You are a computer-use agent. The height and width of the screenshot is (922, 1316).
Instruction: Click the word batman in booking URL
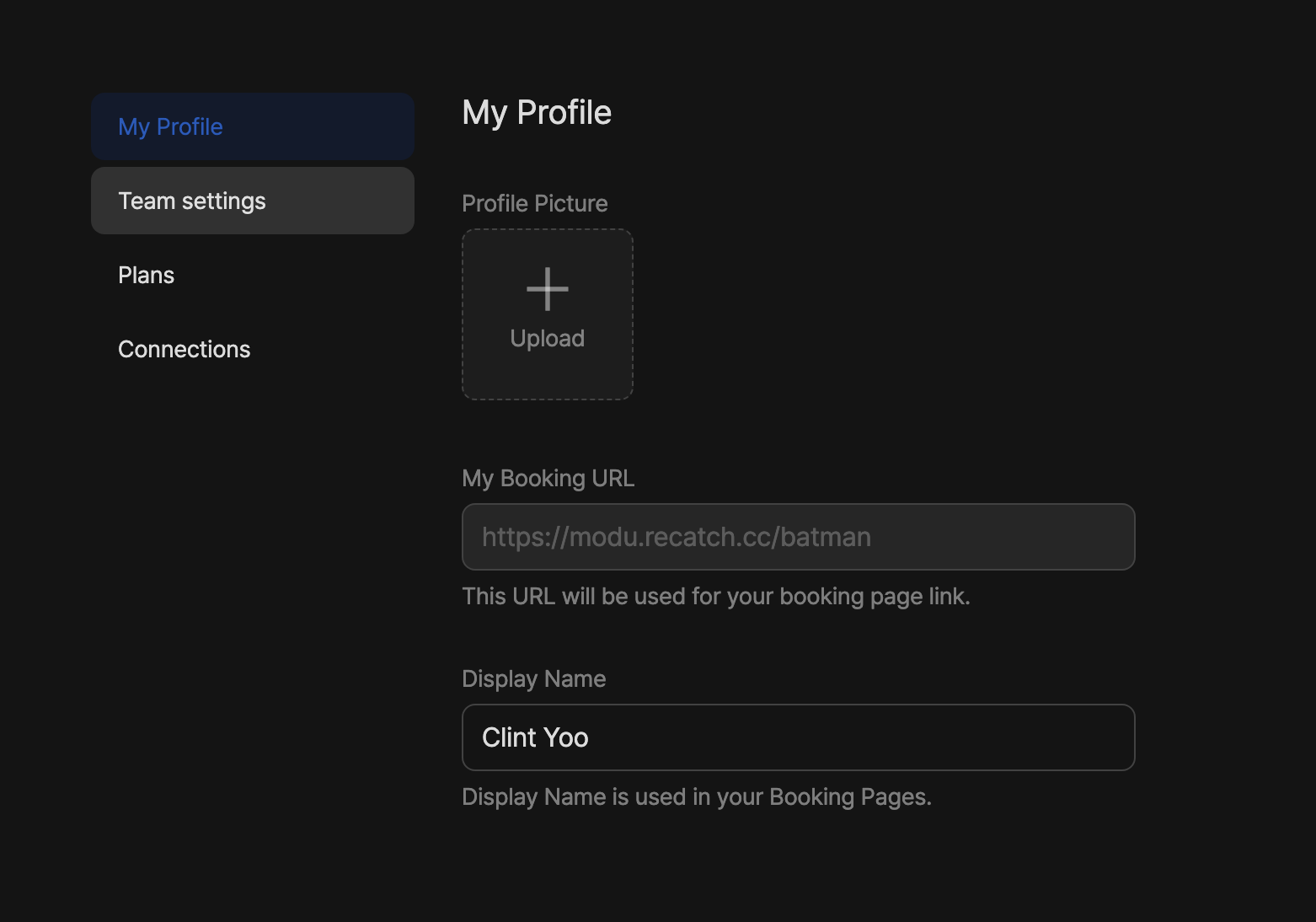[825, 538]
